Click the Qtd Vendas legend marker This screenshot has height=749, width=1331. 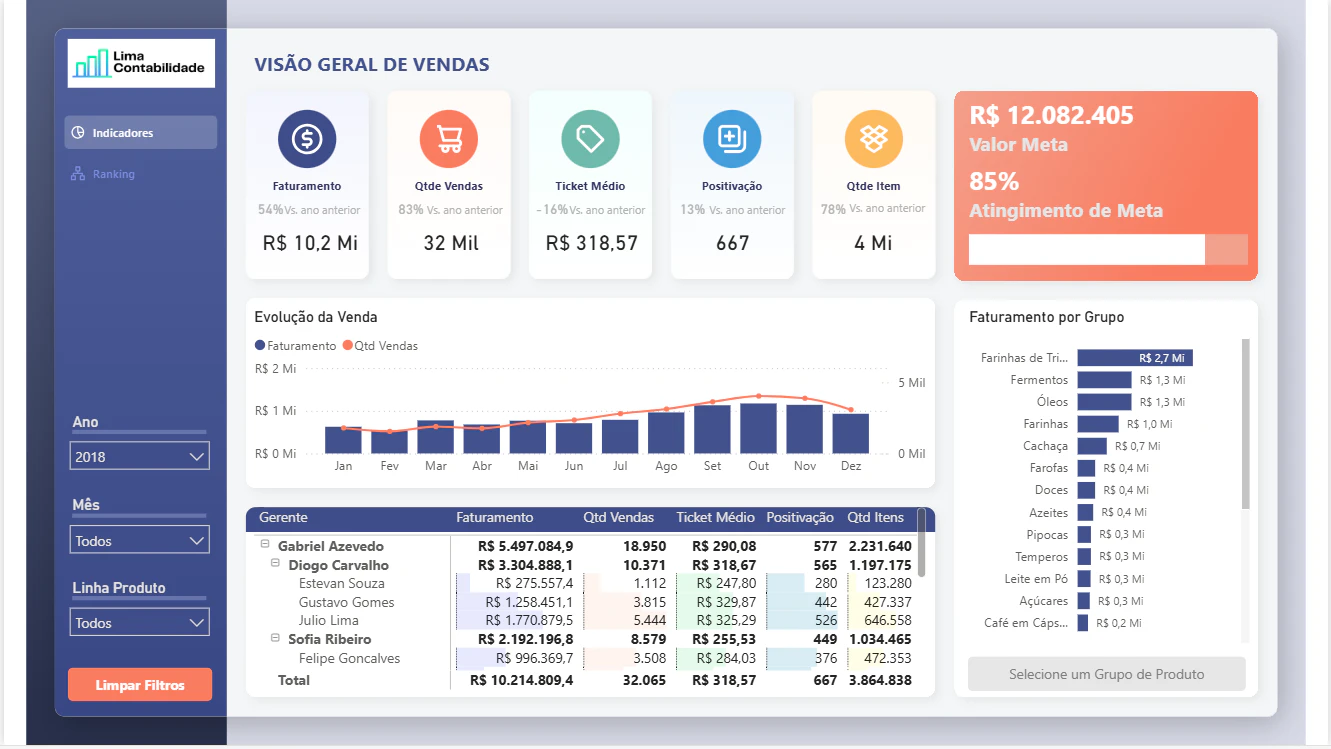(x=348, y=346)
